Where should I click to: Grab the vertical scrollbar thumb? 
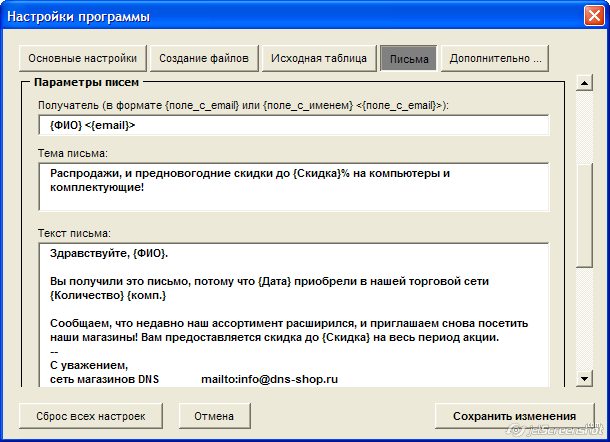[x=584, y=215]
